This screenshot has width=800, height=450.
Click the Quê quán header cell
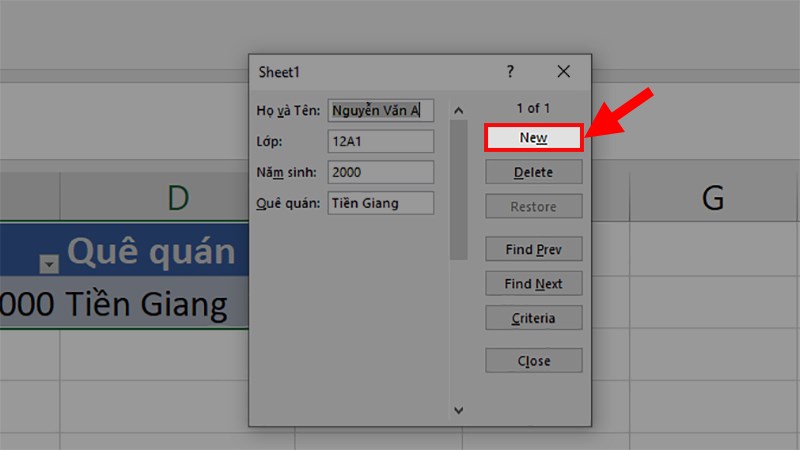(x=155, y=249)
